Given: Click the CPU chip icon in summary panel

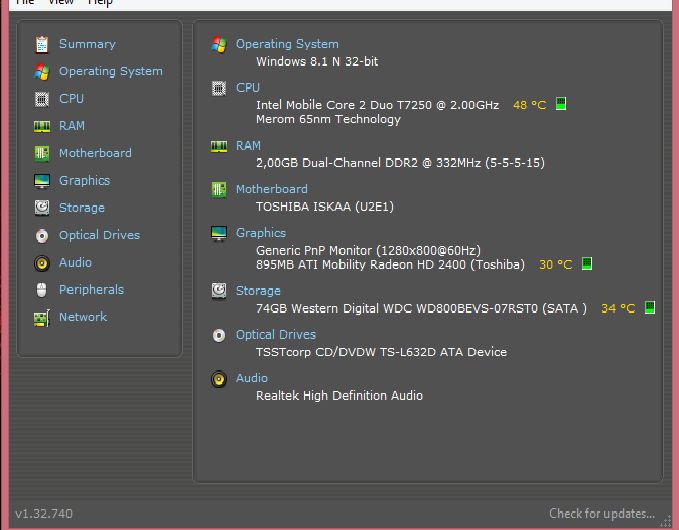Looking at the screenshot, I should click(219, 88).
